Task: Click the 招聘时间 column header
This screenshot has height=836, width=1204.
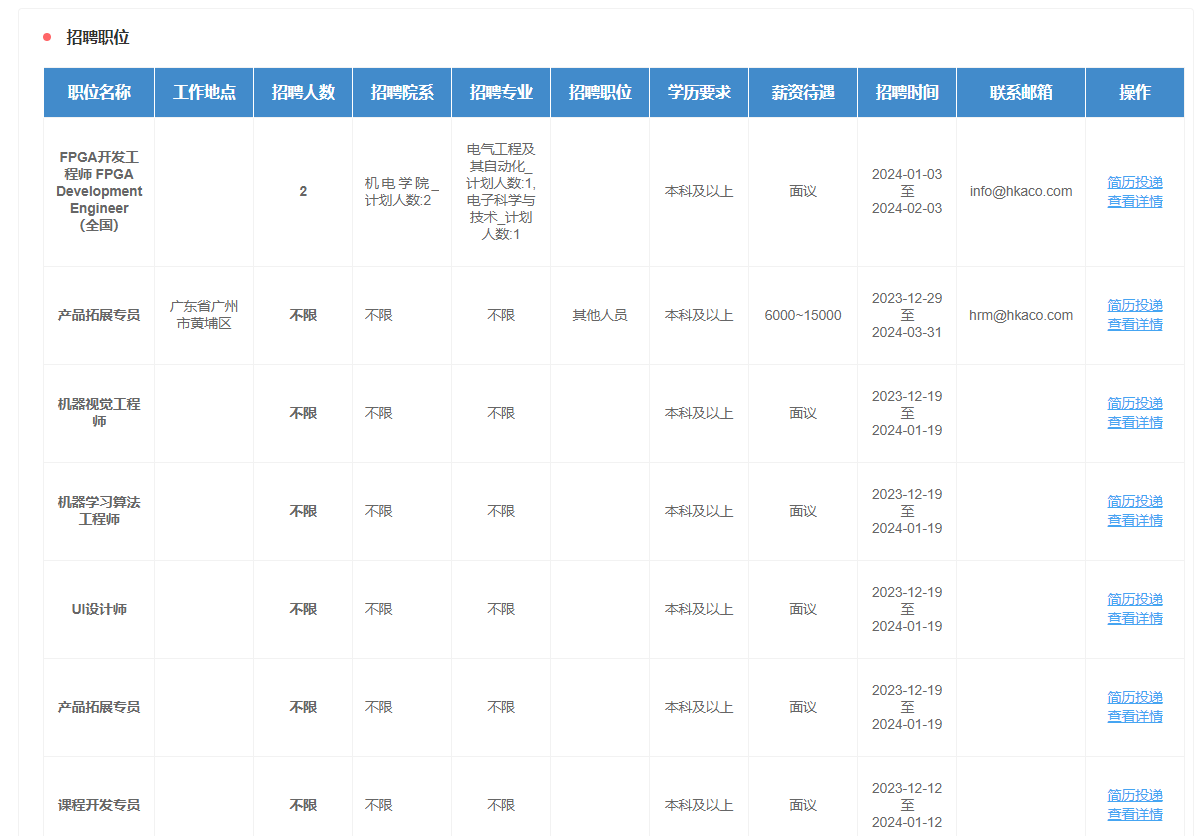Action: (x=906, y=92)
